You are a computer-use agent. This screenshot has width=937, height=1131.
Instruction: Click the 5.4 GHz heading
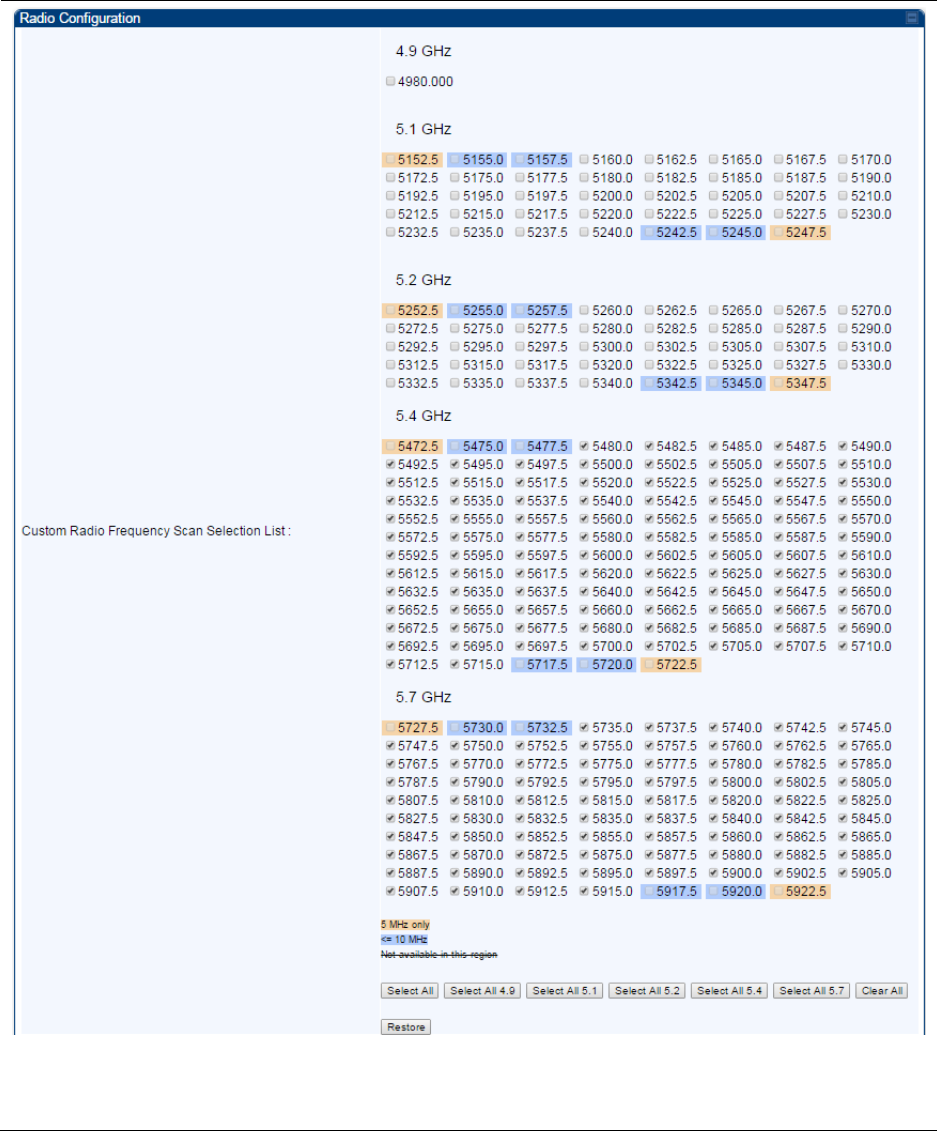tap(423, 416)
